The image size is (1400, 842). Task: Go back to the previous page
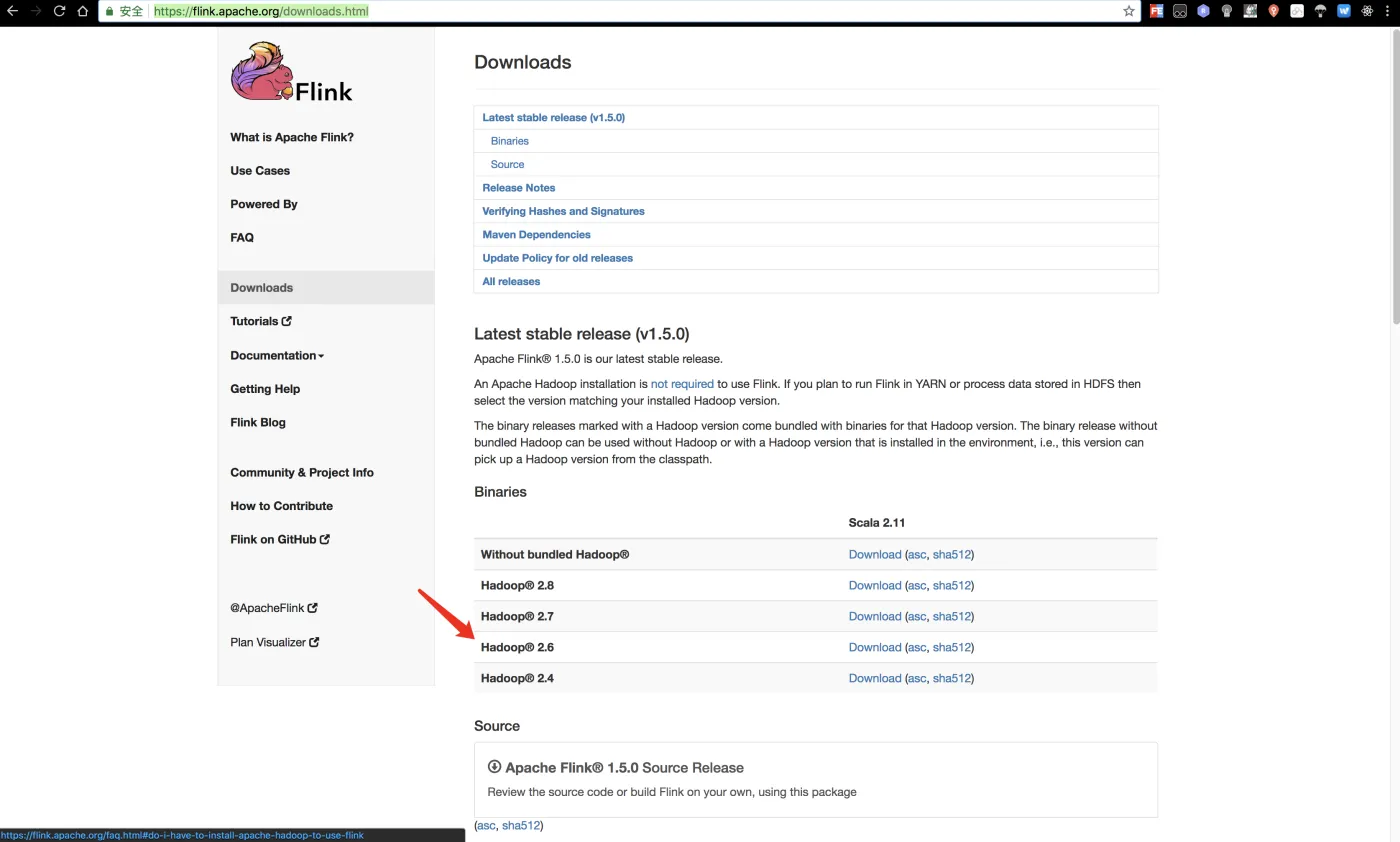(12, 11)
